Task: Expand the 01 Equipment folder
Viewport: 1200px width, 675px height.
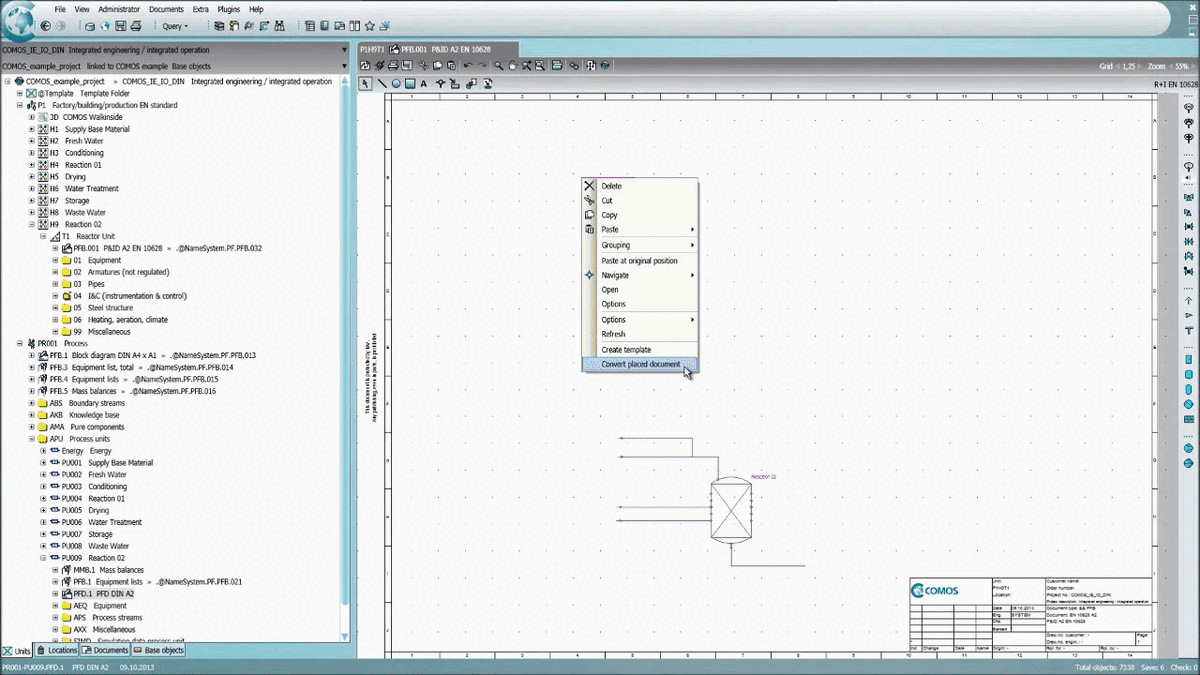Action: click(56, 260)
